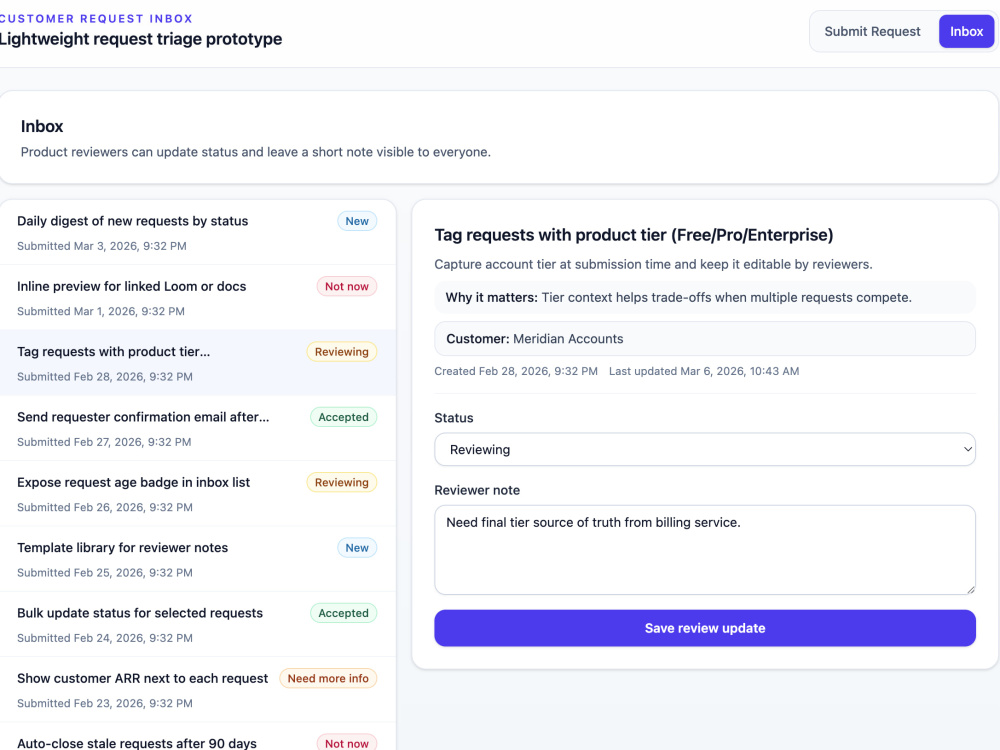Click the Accepted badge on Bulk update
This screenshot has width=1000, height=750.
[x=344, y=613]
